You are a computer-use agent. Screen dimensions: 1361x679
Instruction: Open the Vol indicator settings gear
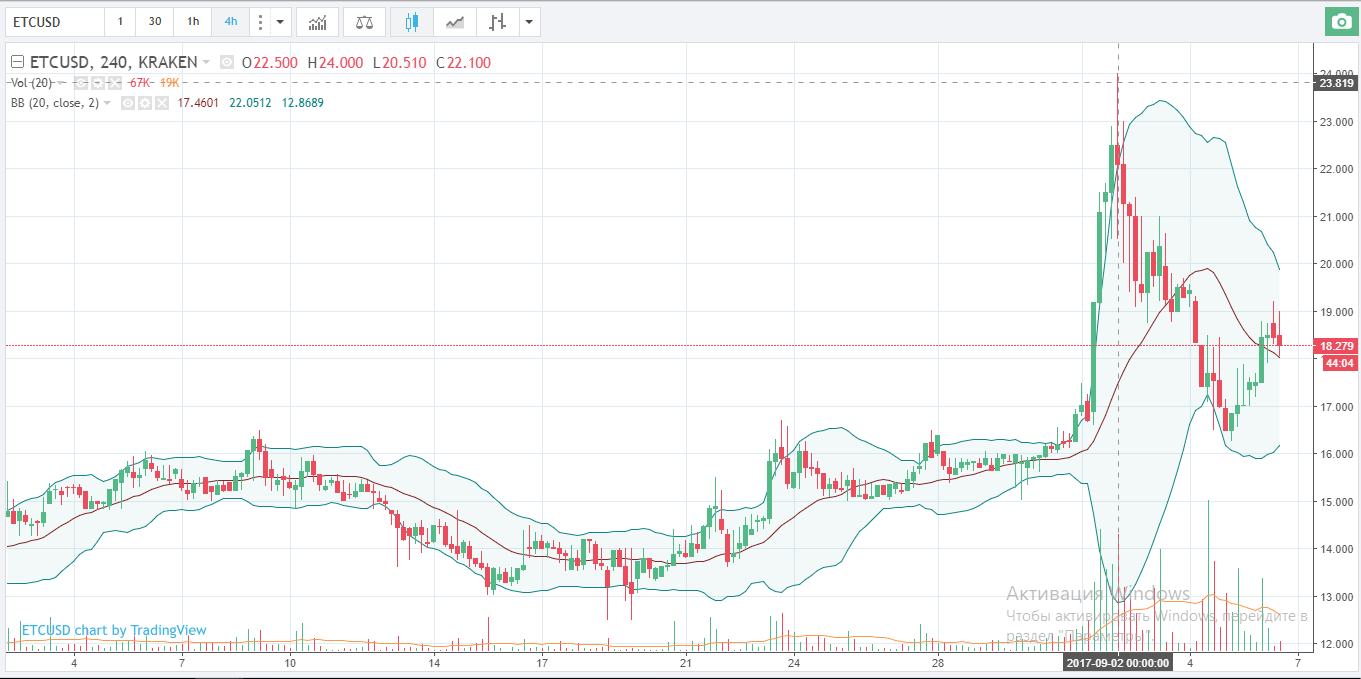coord(98,82)
